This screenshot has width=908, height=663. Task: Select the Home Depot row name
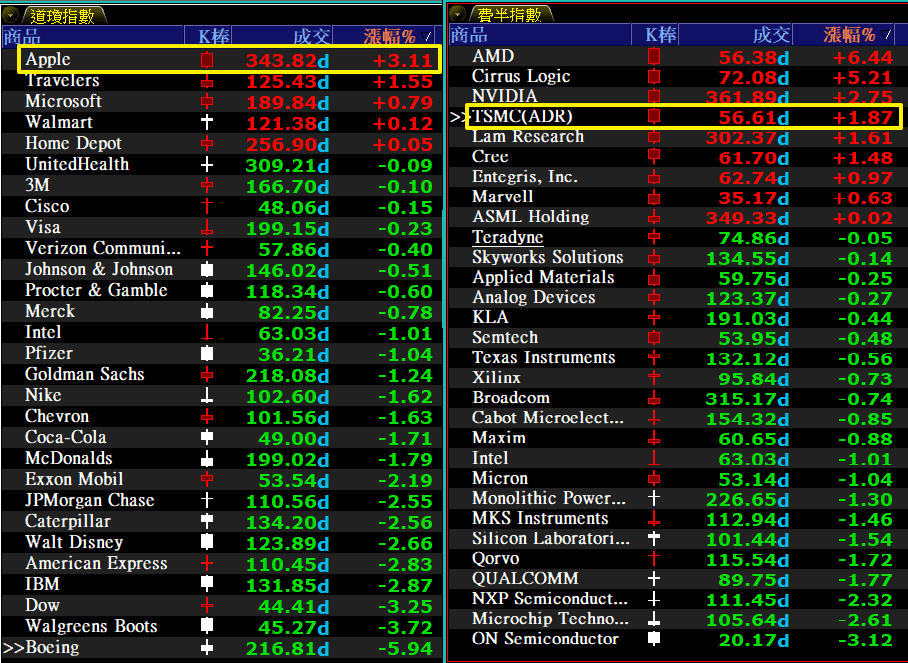click(74, 143)
